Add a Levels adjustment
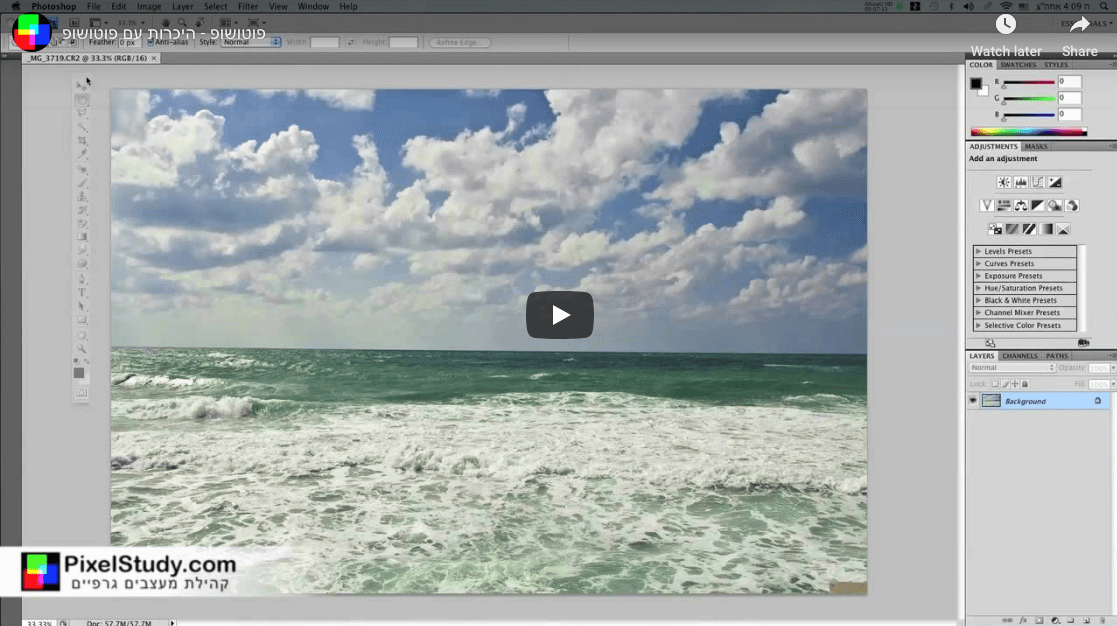 1021,182
